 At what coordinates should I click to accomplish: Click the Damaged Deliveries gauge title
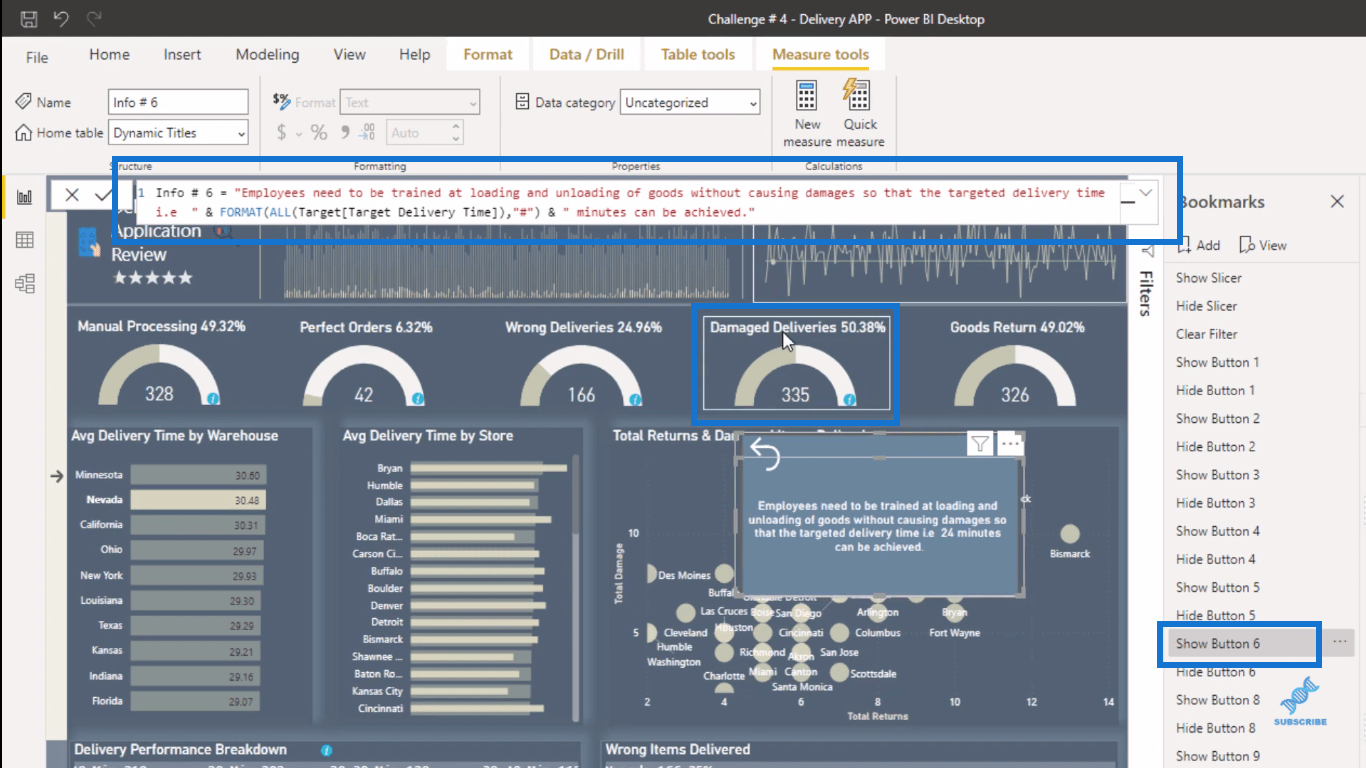tap(797, 327)
